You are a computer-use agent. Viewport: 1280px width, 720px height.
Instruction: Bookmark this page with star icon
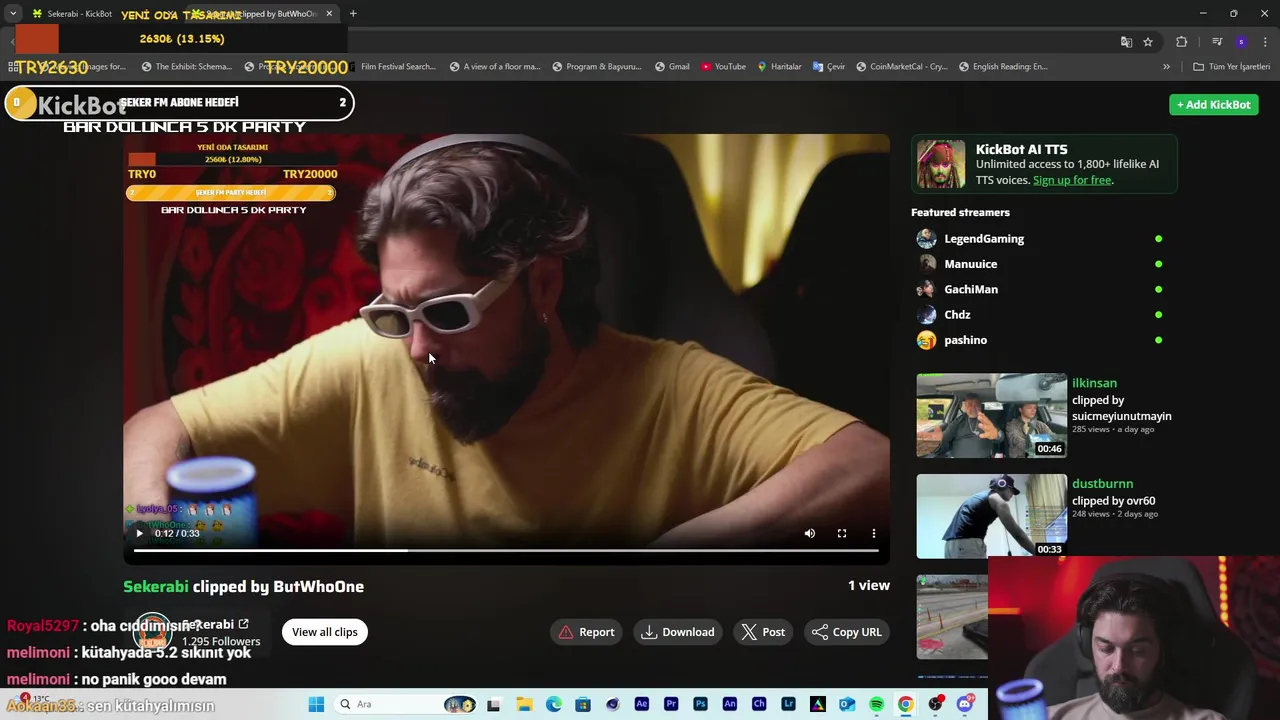(x=1148, y=42)
